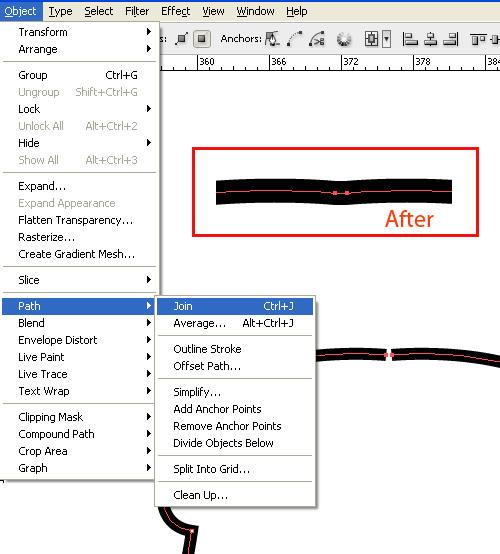Open the Filter menu
Viewport: 500px width, 554px height.
click(x=137, y=11)
